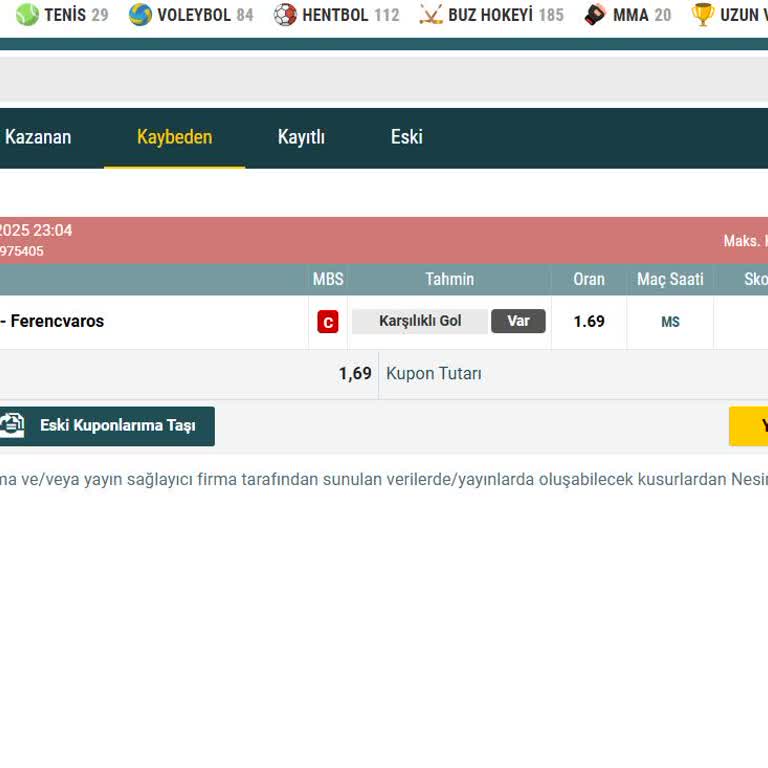Open the MMA sport category

tap(627, 15)
